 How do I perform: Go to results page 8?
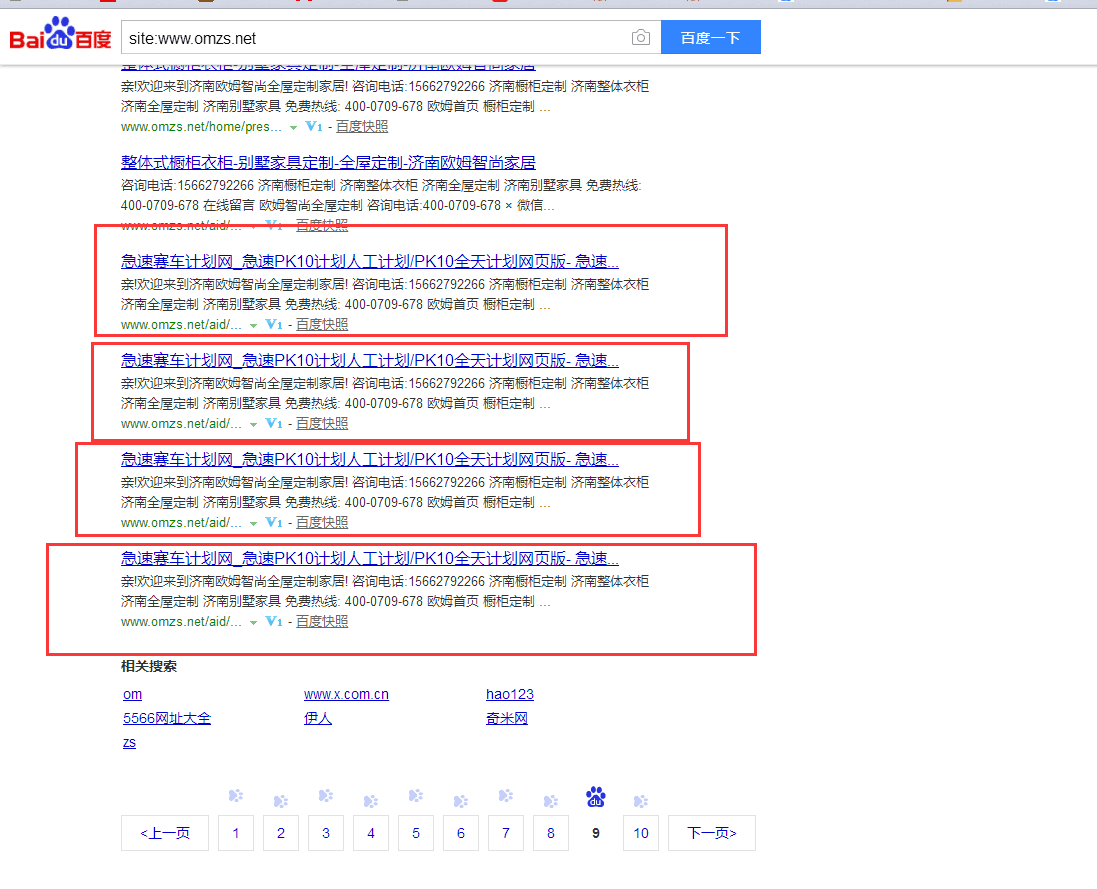pos(551,833)
